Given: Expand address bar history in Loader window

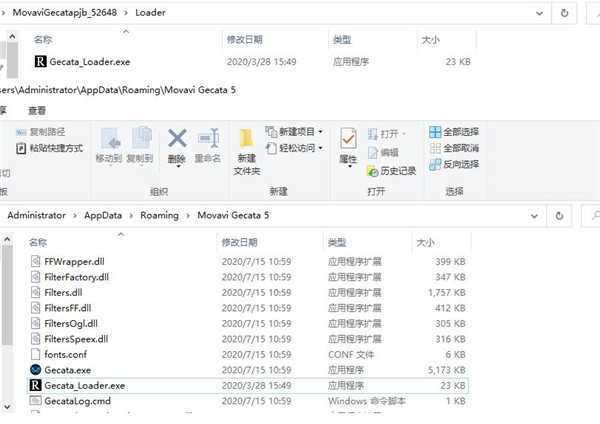Looking at the screenshot, I should (x=540, y=13).
